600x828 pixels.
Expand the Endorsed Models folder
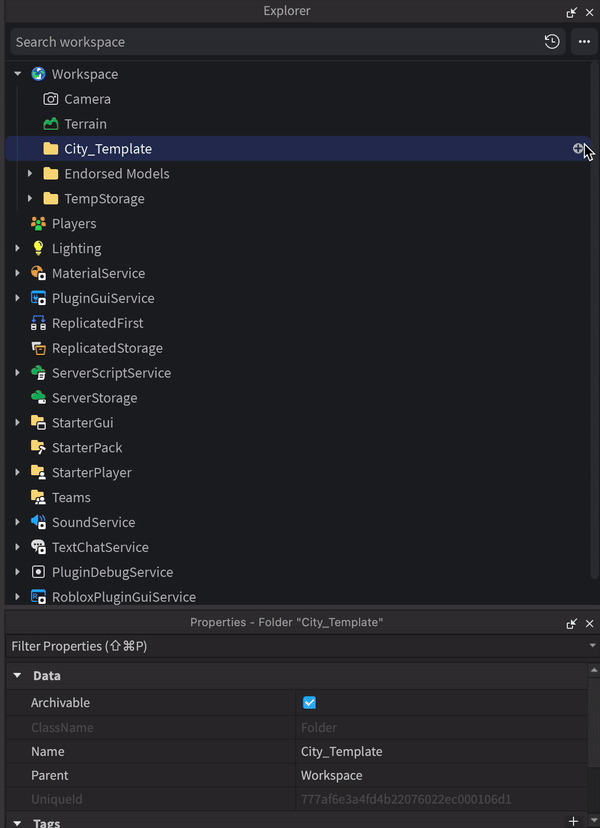31,174
